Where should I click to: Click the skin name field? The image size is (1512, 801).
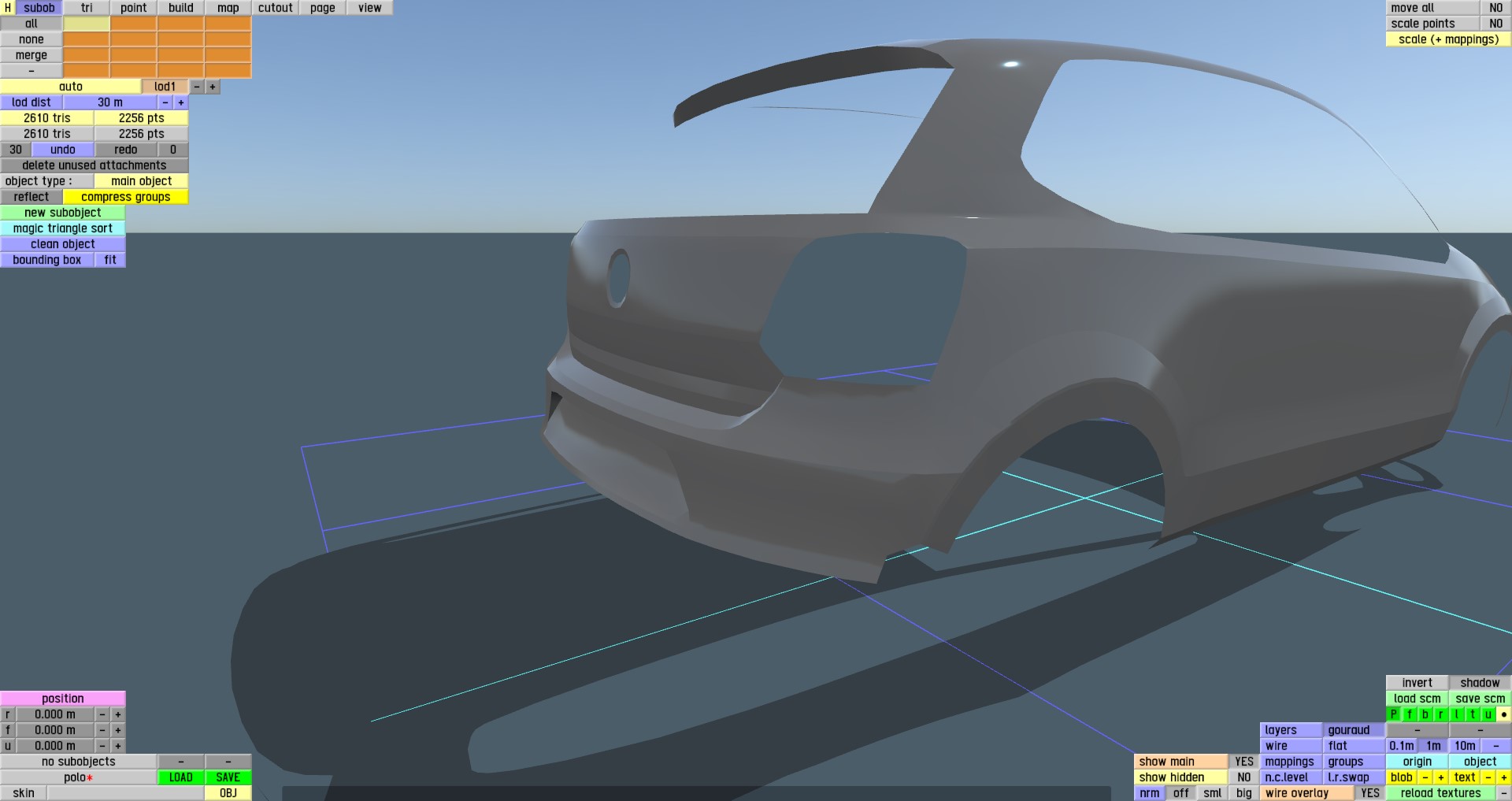(126, 793)
